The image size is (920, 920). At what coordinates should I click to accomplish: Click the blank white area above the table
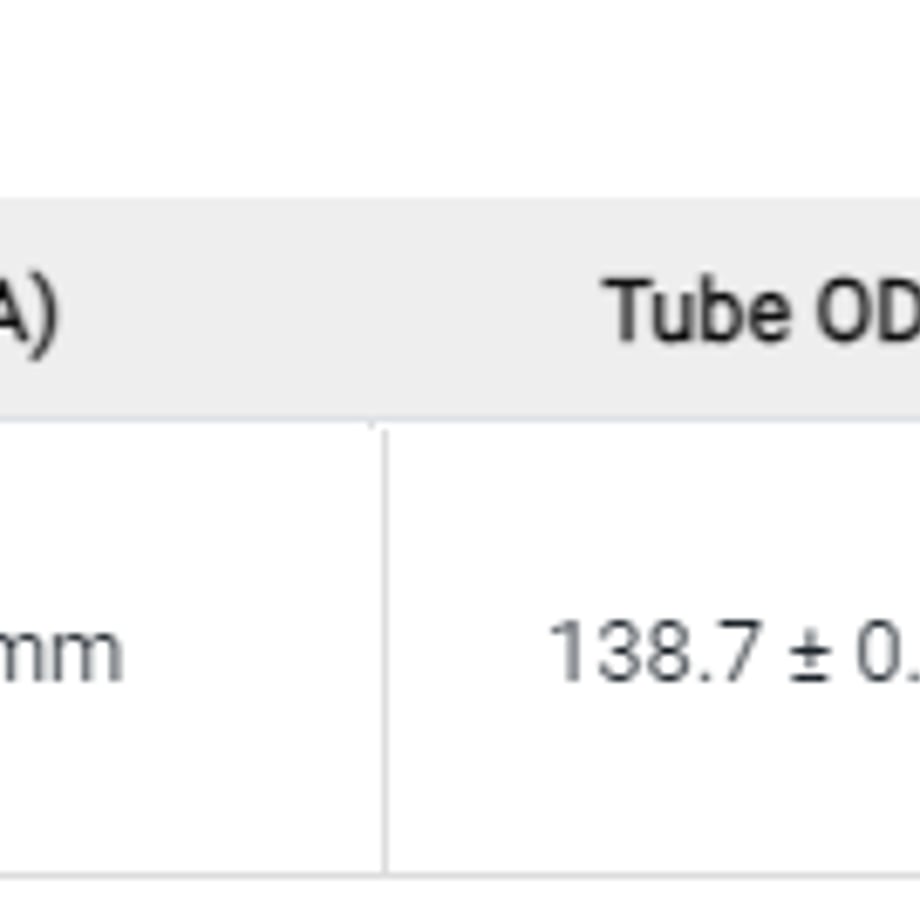pos(460,99)
